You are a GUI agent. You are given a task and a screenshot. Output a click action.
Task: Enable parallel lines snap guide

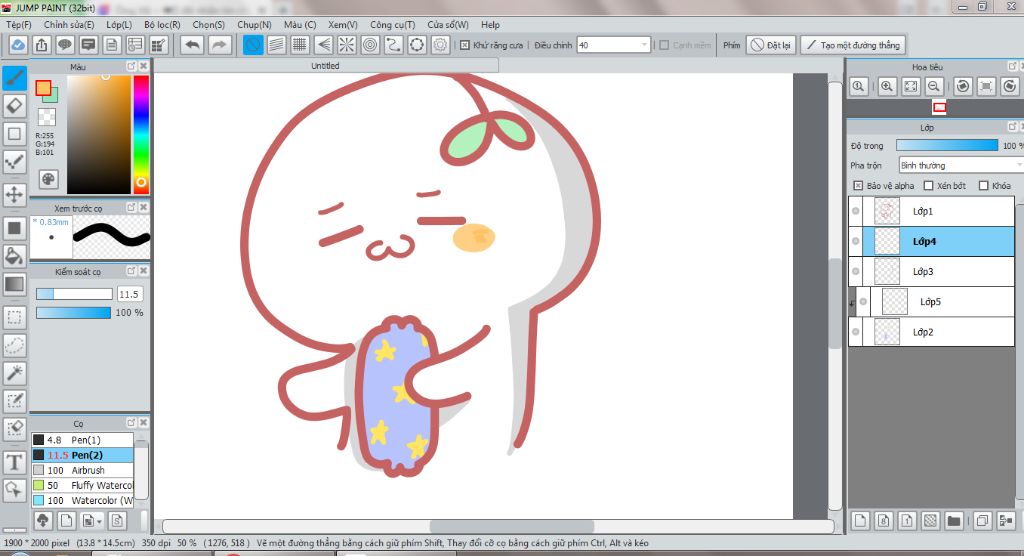pyautogui.click(x=276, y=45)
